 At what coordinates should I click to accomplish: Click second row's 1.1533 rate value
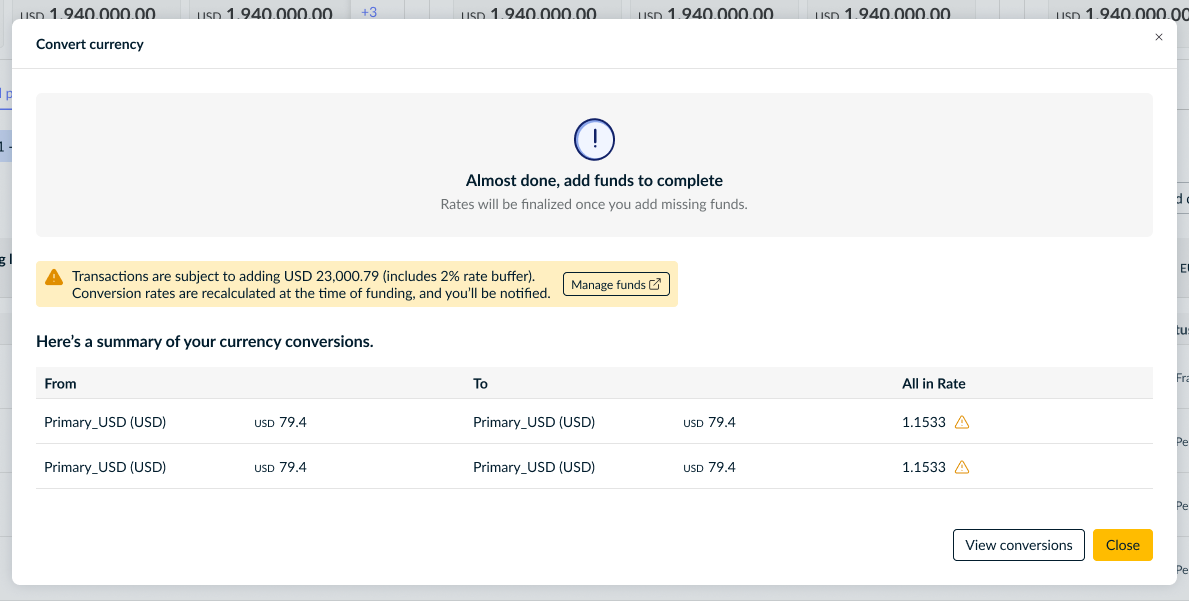(x=924, y=467)
